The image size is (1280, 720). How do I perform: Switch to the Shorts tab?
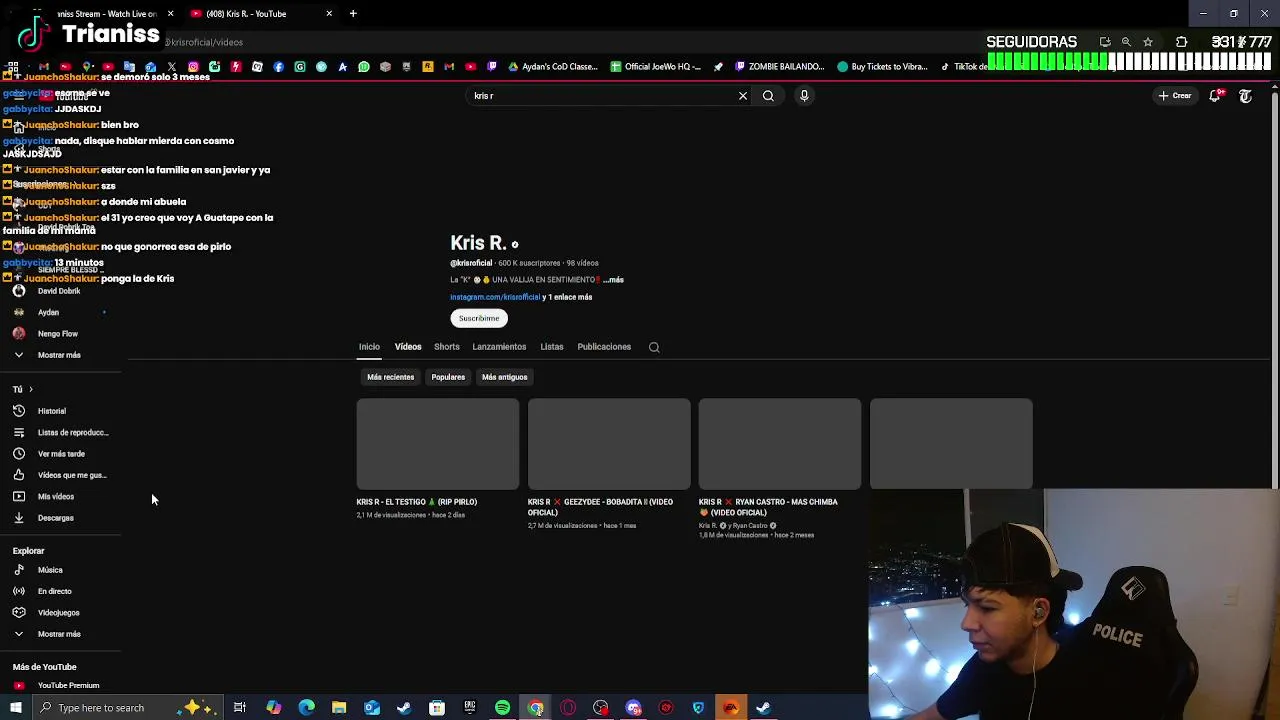click(x=447, y=347)
